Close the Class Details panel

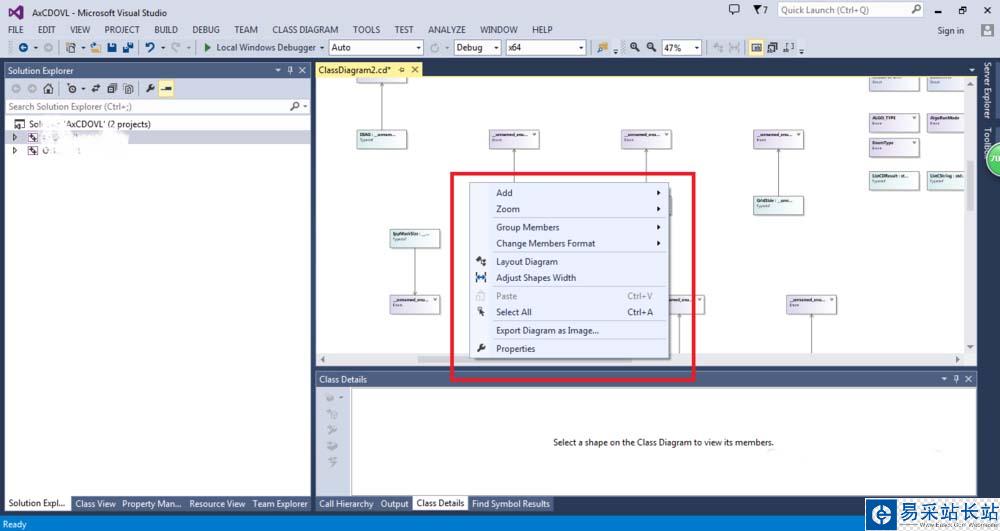(968, 379)
